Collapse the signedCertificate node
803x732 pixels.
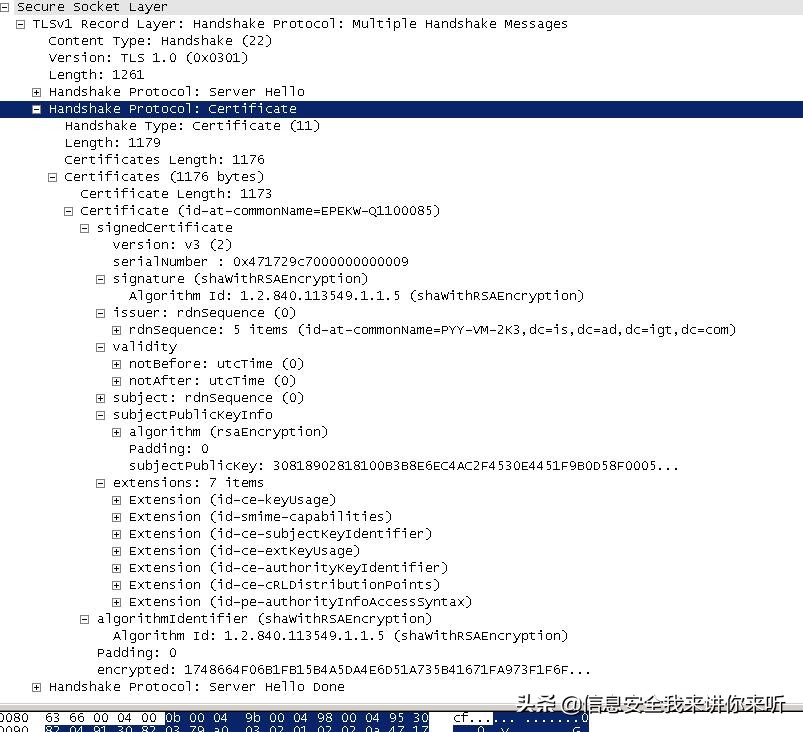click(x=84, y=228)
